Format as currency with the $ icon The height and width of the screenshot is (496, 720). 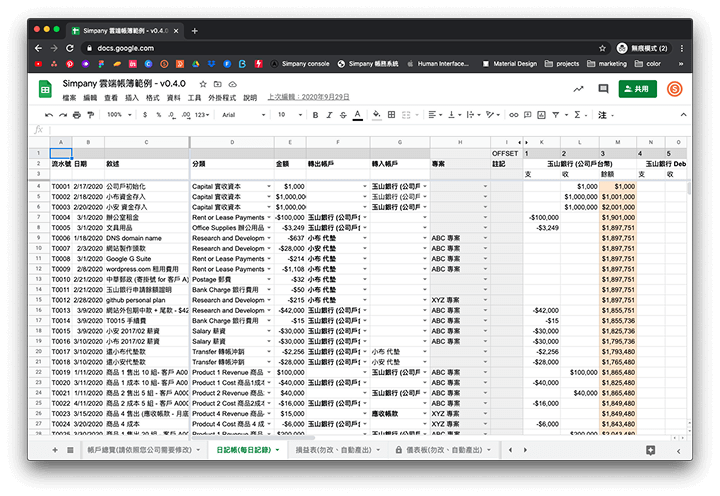click(x=145, y=115)
